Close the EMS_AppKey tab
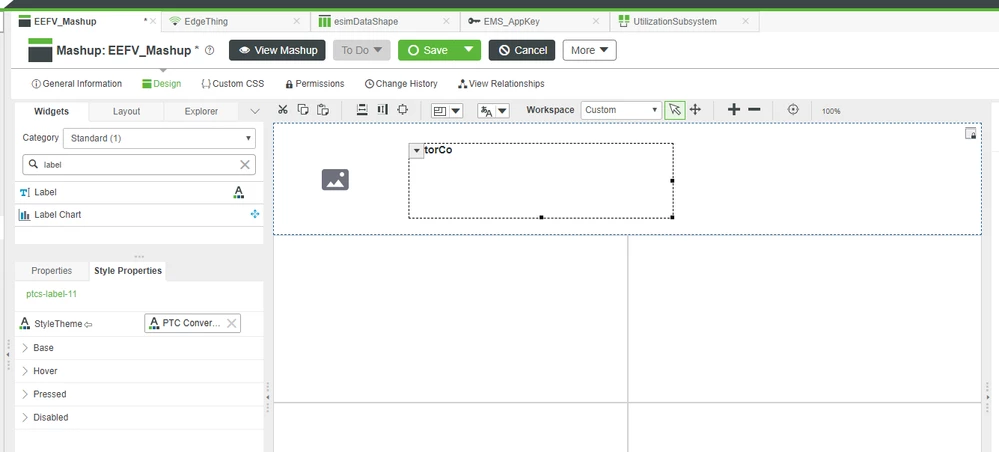Screen dimensions: 999x452 tap(596, 21)
